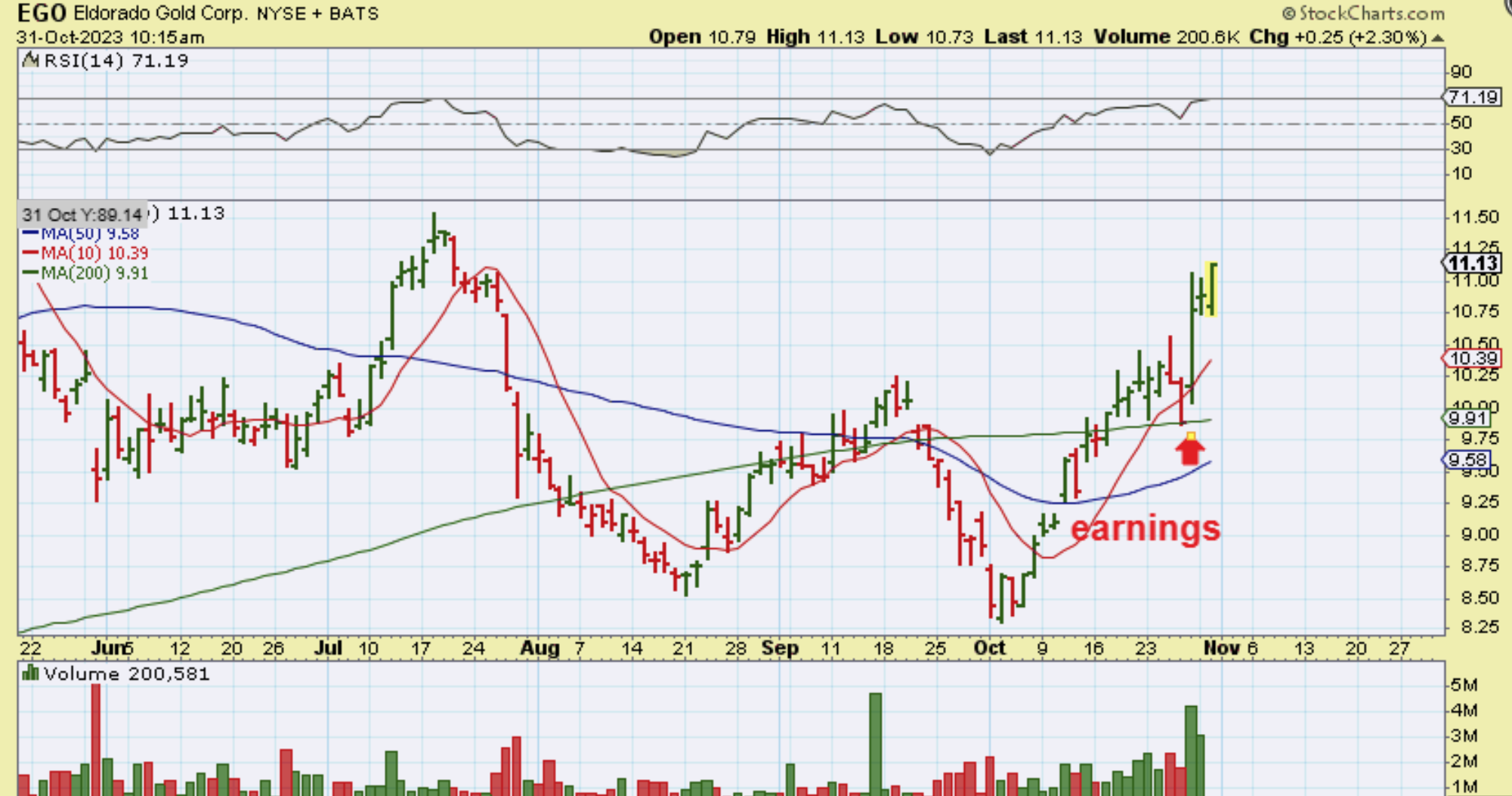This screenshot has width=1512, height=796.
Task: Click the 22 date label starting the axis
Action: pyautogui.click(x=30, y=649)
